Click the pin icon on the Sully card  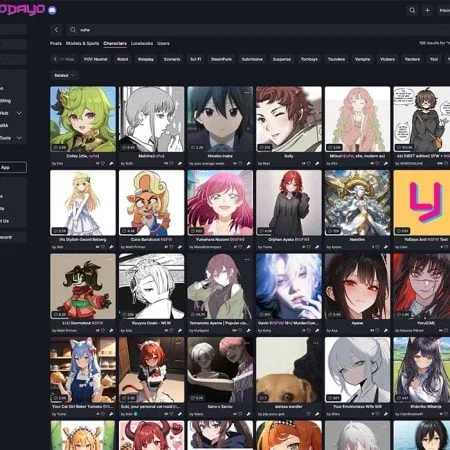317,164
